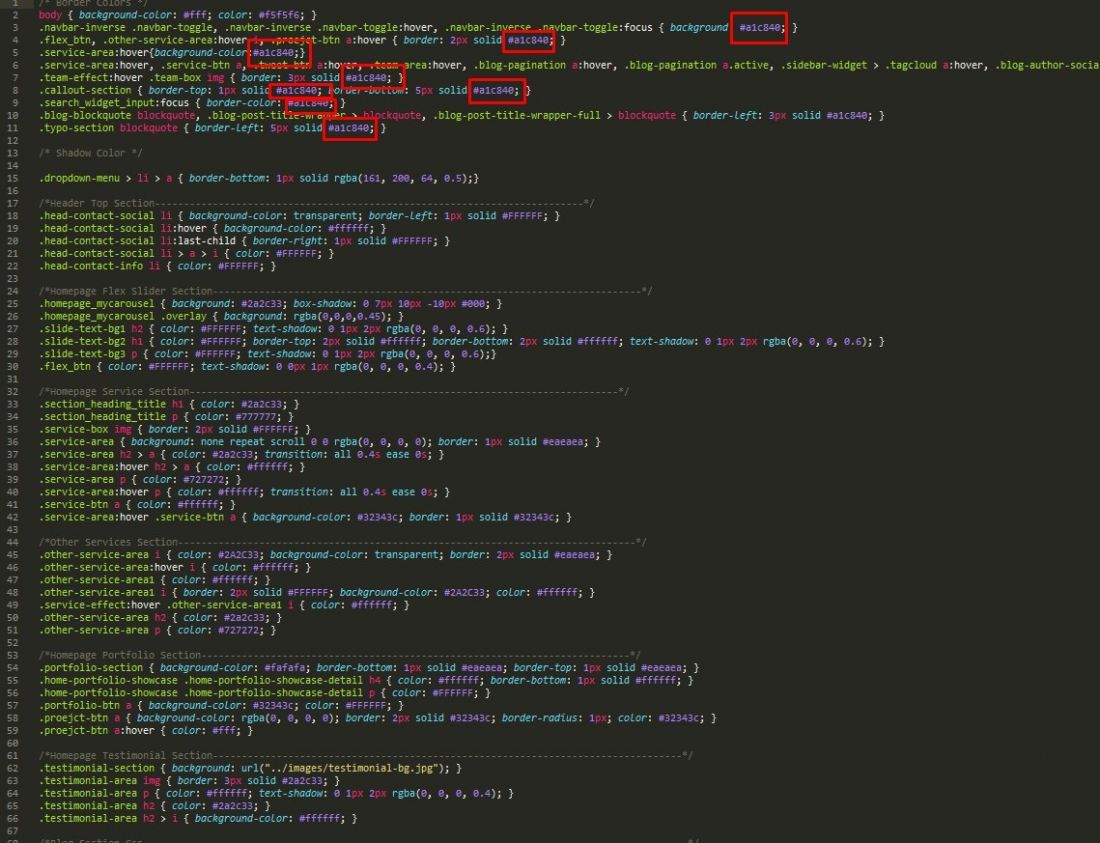Click ".service-effect:hover" selector on line 49
Viewport: 1100px width, 843px height.
pyautogui.click(x=99, y=607)
